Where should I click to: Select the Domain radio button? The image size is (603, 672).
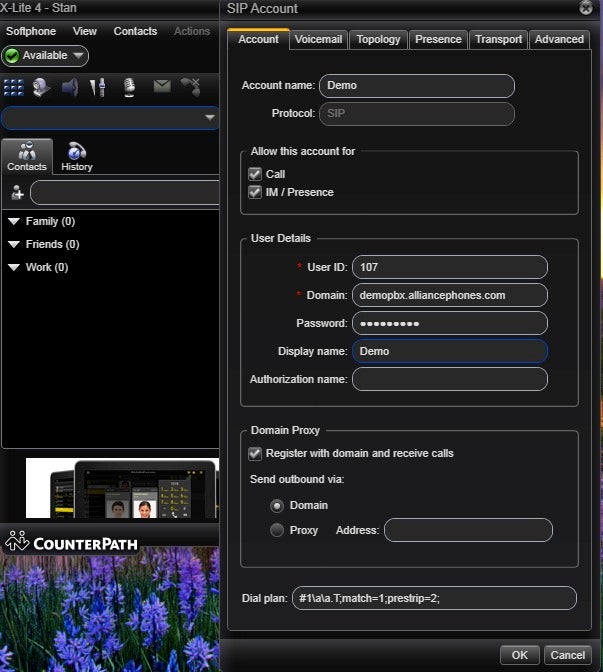click(277, 506)
